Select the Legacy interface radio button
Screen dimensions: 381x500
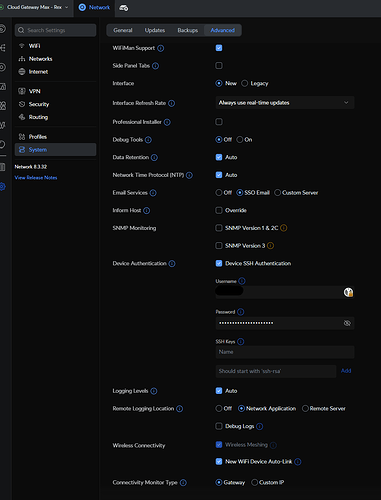tap(245, 83)
